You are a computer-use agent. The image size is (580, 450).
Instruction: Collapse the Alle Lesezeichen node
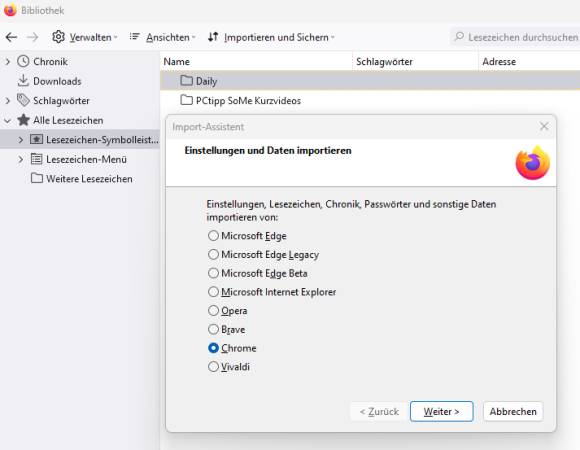pos(7,120)
